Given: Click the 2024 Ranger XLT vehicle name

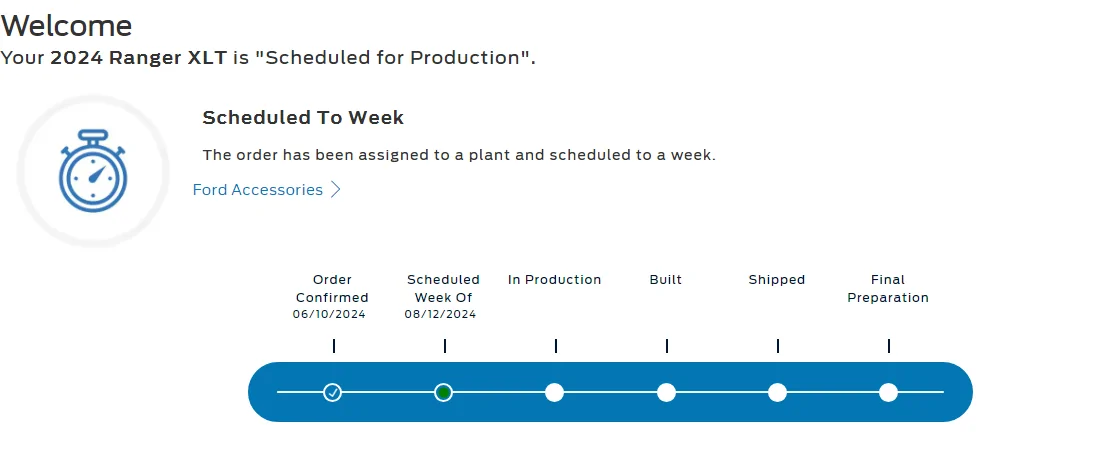Looking at the screenshot, I should [139, 58].
